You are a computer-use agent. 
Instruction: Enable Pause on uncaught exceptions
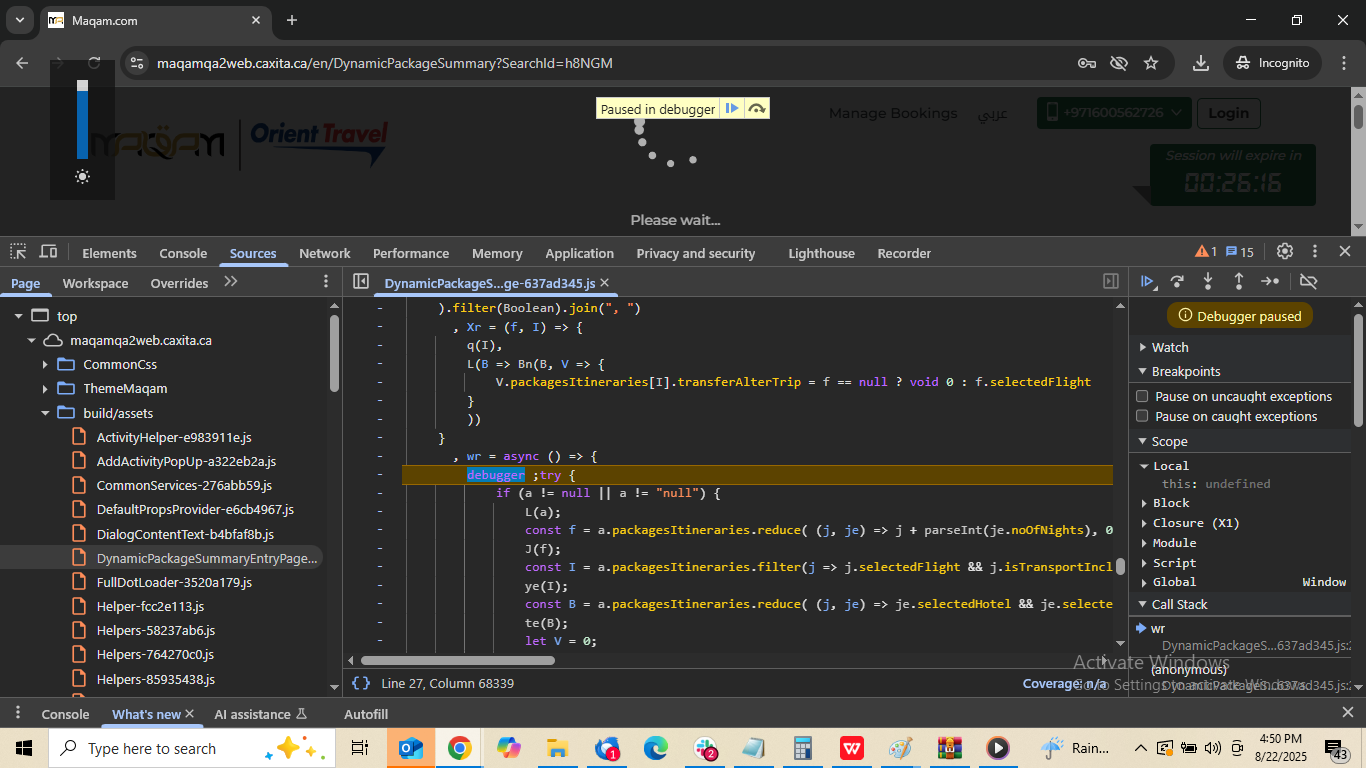[1142, 396]
